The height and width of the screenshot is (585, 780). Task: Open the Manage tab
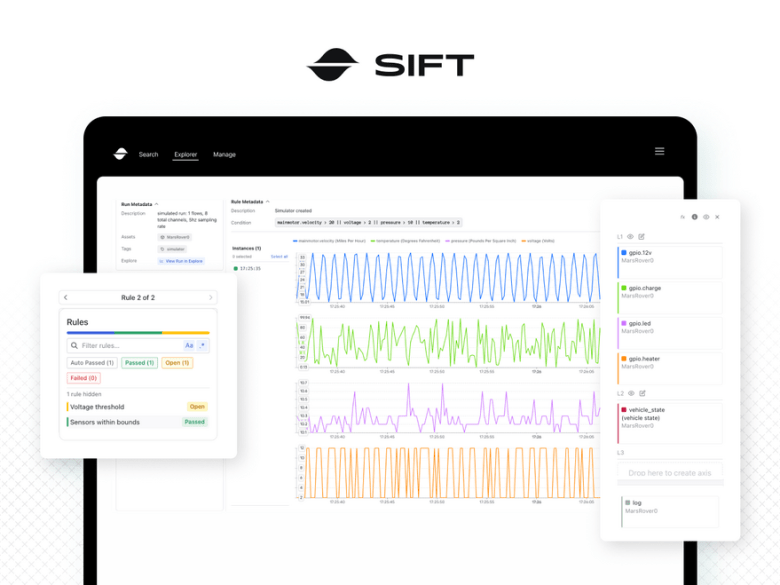[x=224, y=155]
